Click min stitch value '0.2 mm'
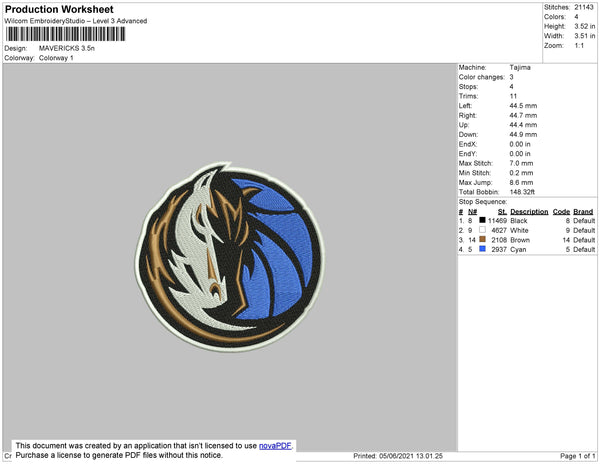 [521, 173]
